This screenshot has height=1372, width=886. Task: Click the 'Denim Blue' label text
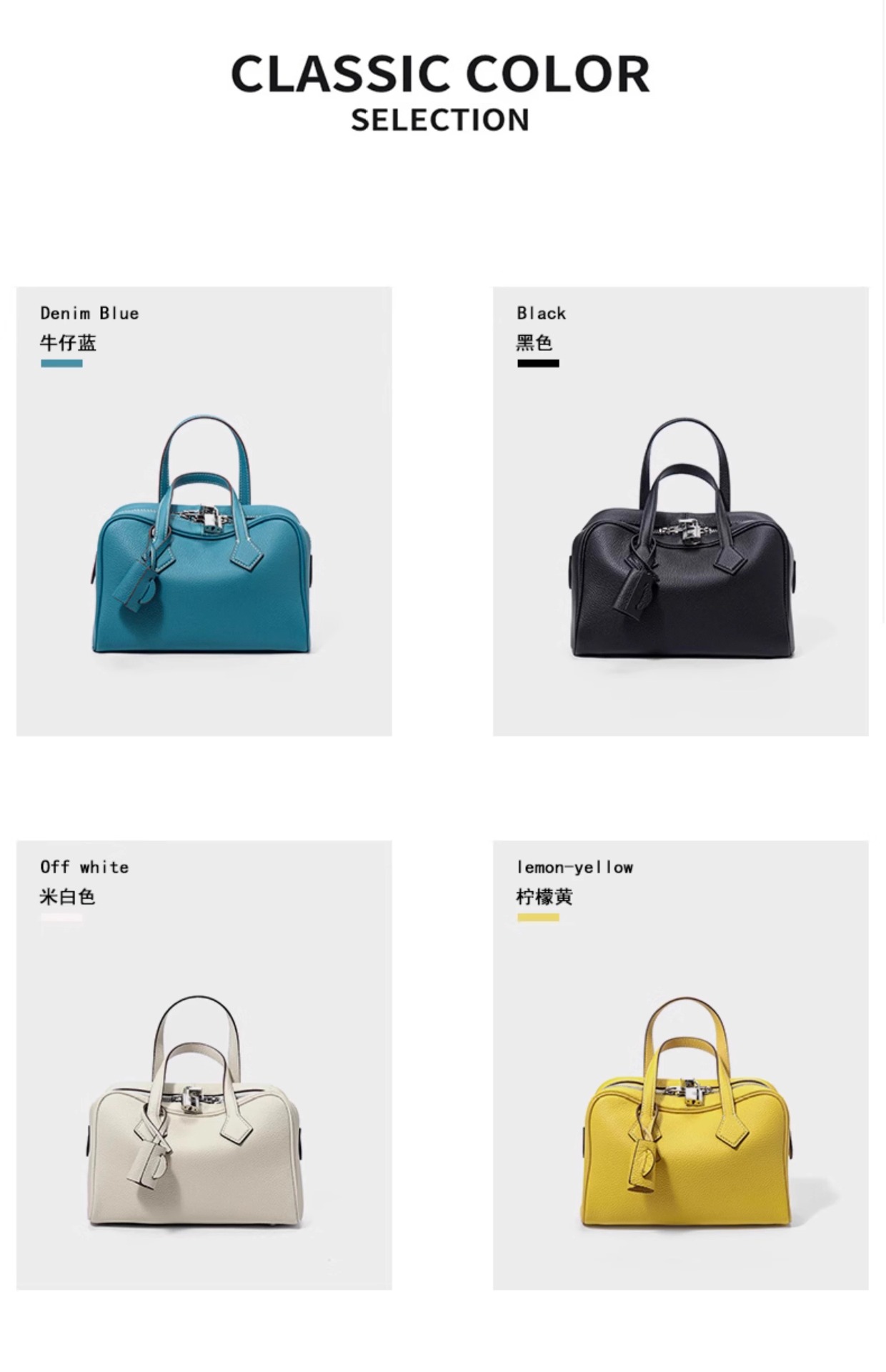point(89,313)
